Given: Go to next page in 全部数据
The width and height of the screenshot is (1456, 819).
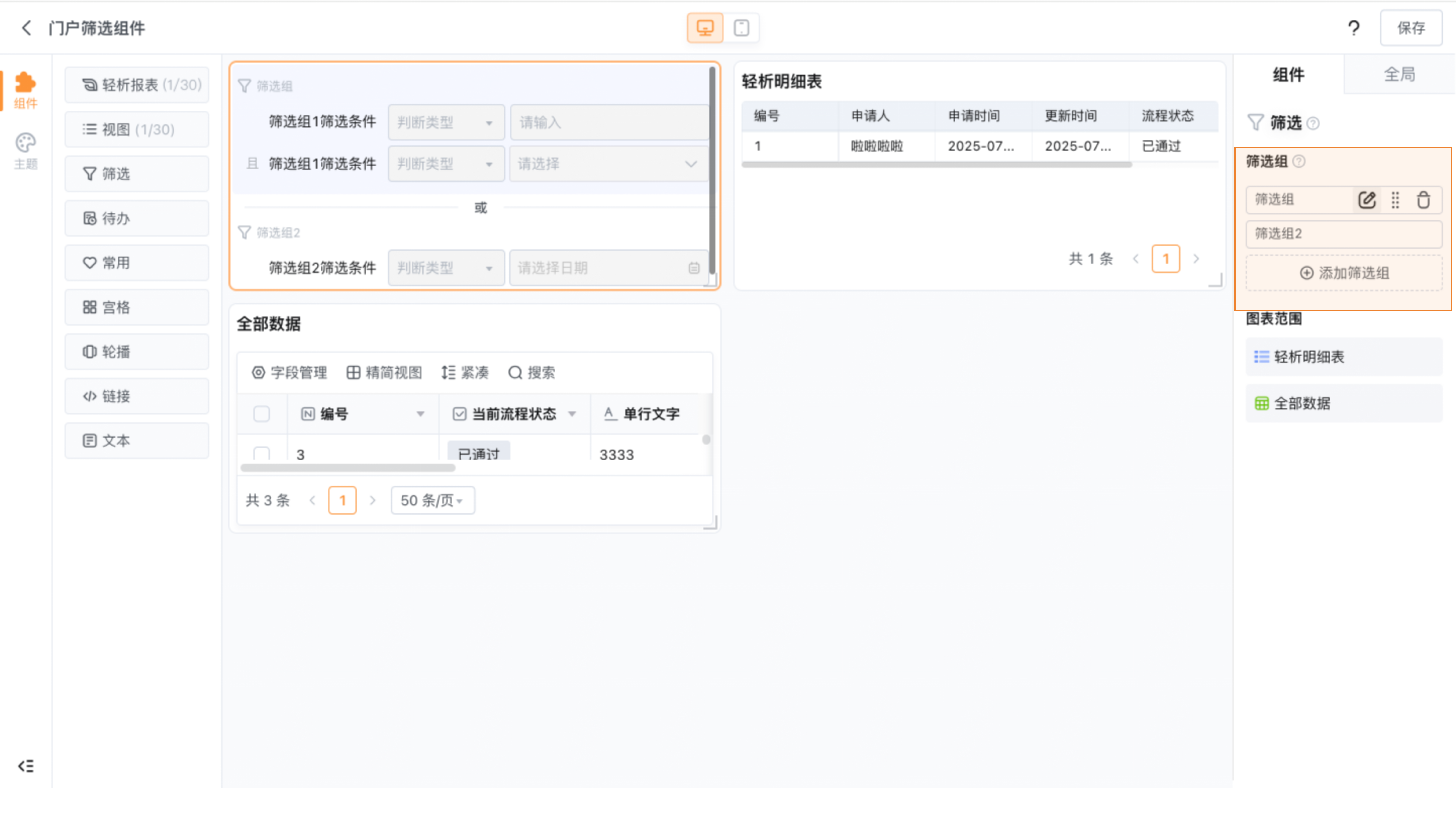Looking at the screenshot, I should pos(373,500).
